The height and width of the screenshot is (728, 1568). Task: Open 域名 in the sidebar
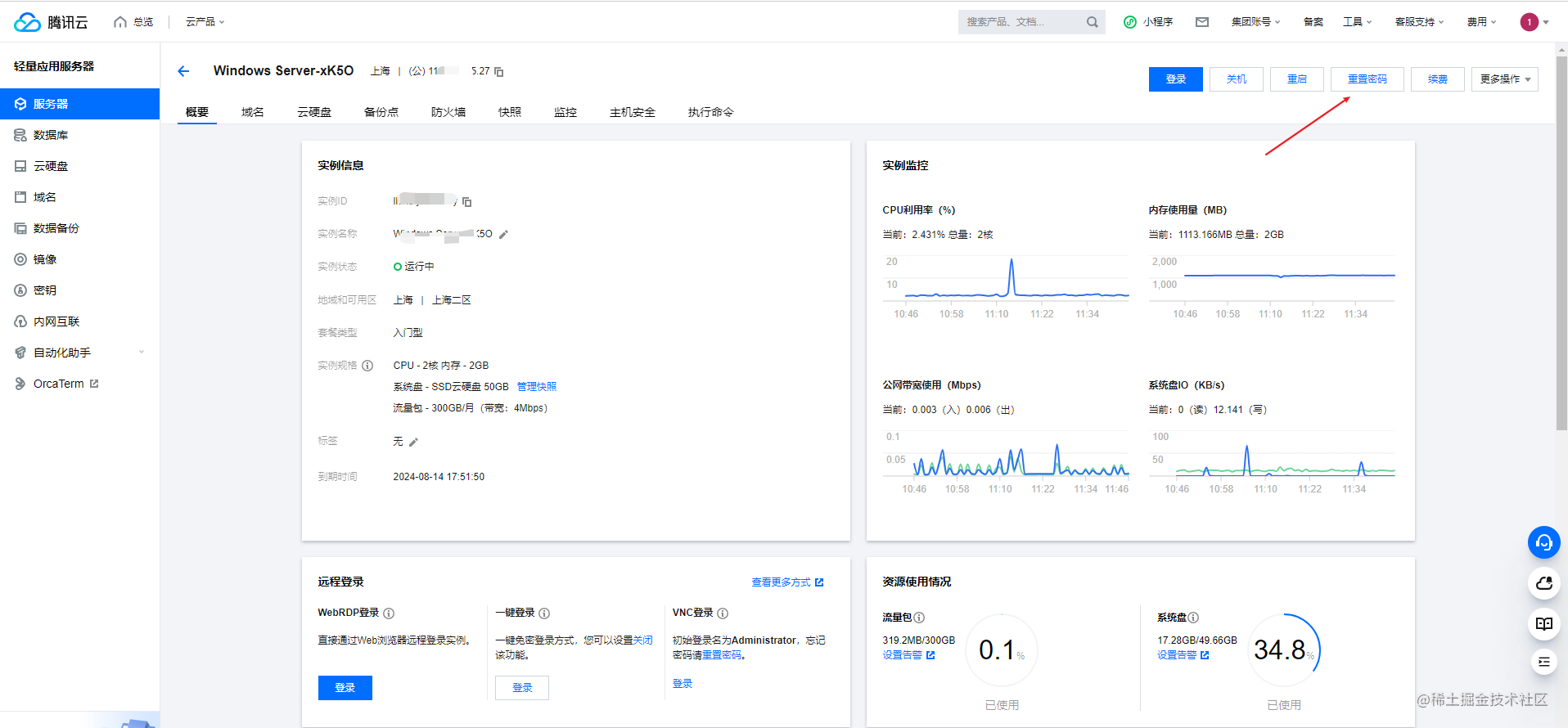[79, 197]
